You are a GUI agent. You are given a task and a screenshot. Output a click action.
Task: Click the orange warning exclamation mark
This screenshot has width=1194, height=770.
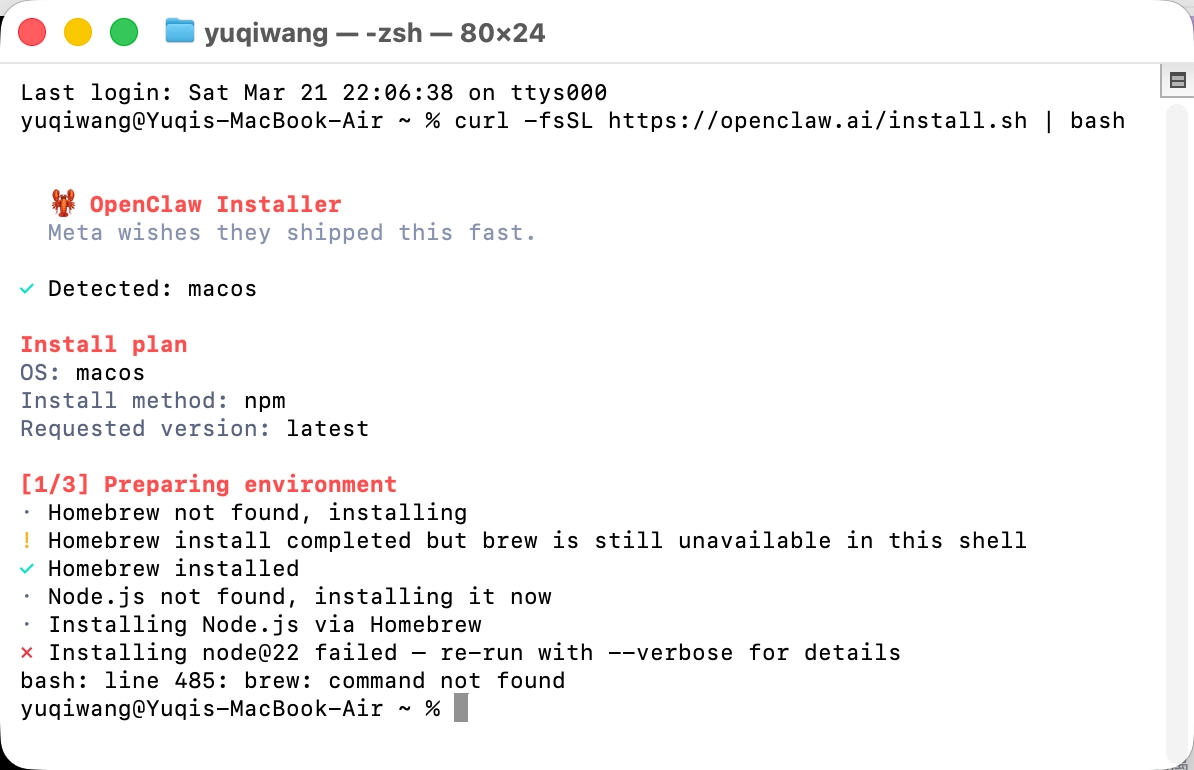[x=27, y=541]
